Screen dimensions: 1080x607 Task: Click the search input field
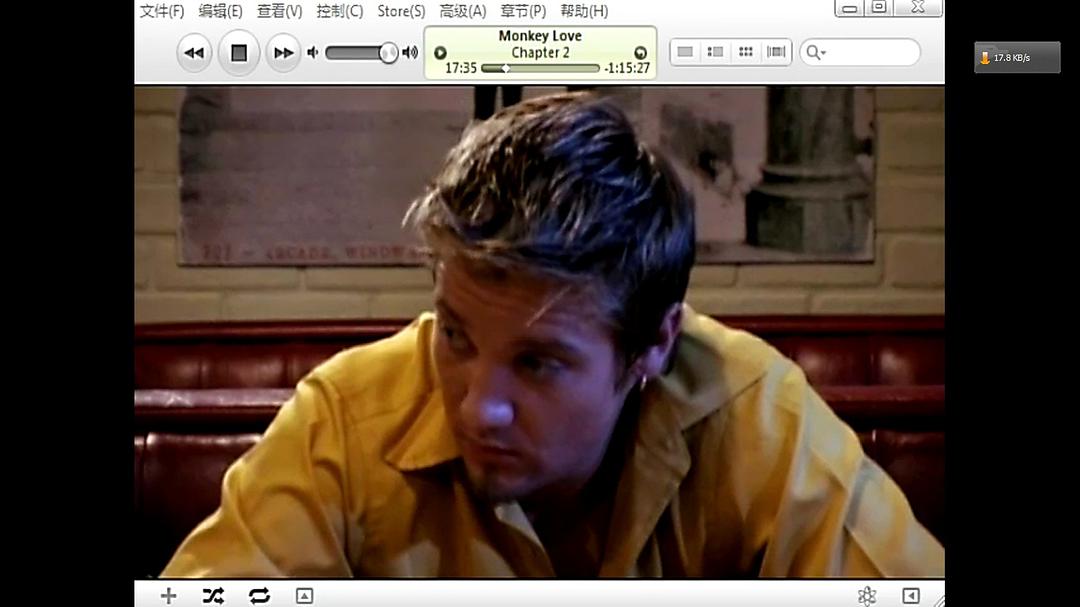click(870, 52)
